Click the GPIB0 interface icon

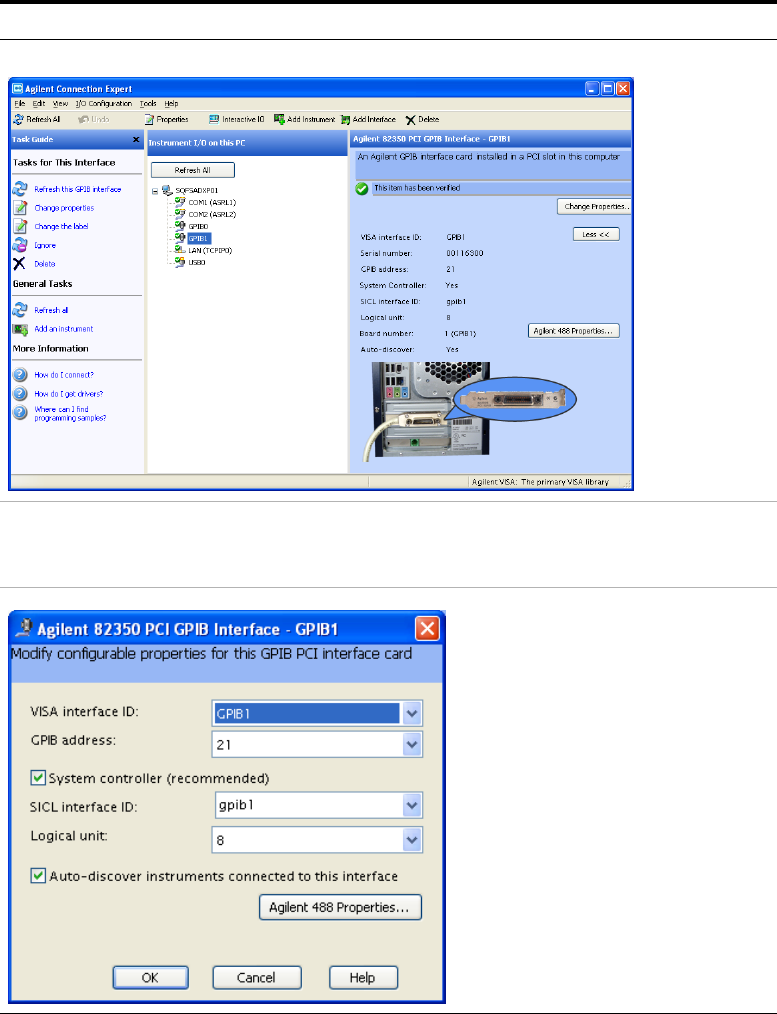tap(180, 226)
